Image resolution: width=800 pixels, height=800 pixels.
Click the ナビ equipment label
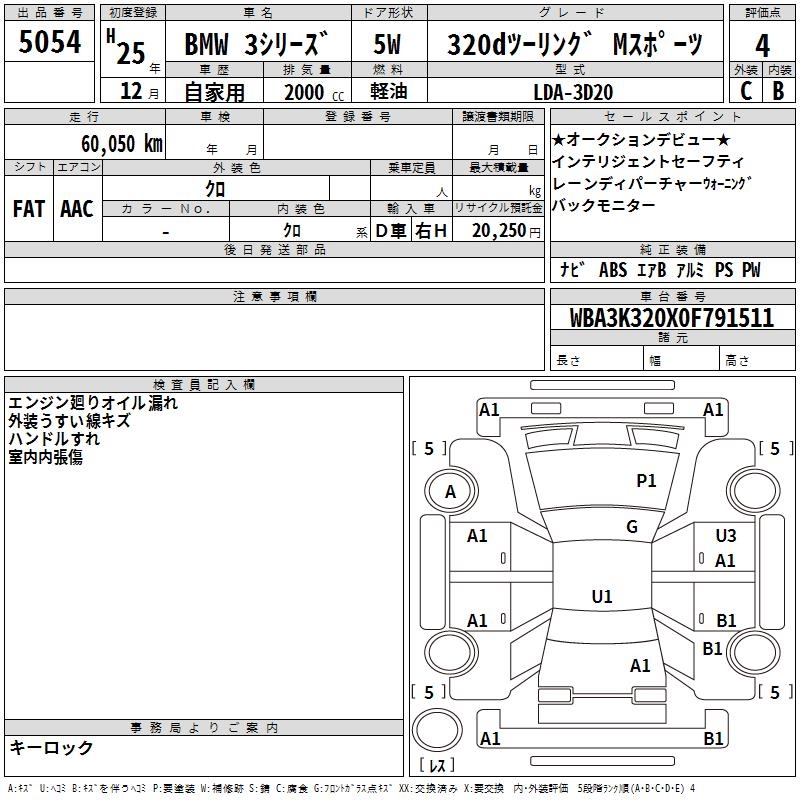pos(572,269)
